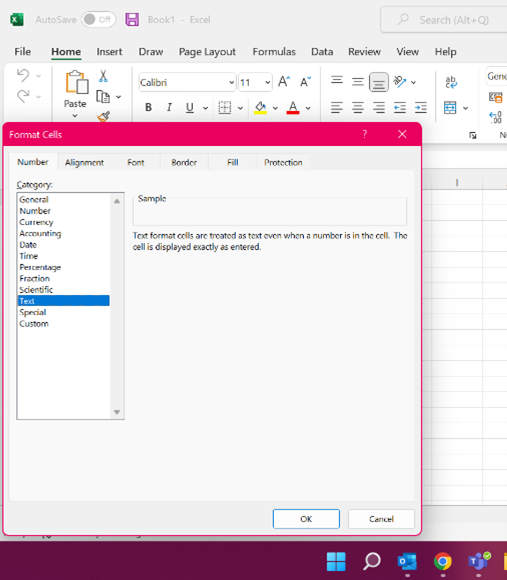
Task: Switch to the Insert ribbon tab
Action: coord(109,52)
